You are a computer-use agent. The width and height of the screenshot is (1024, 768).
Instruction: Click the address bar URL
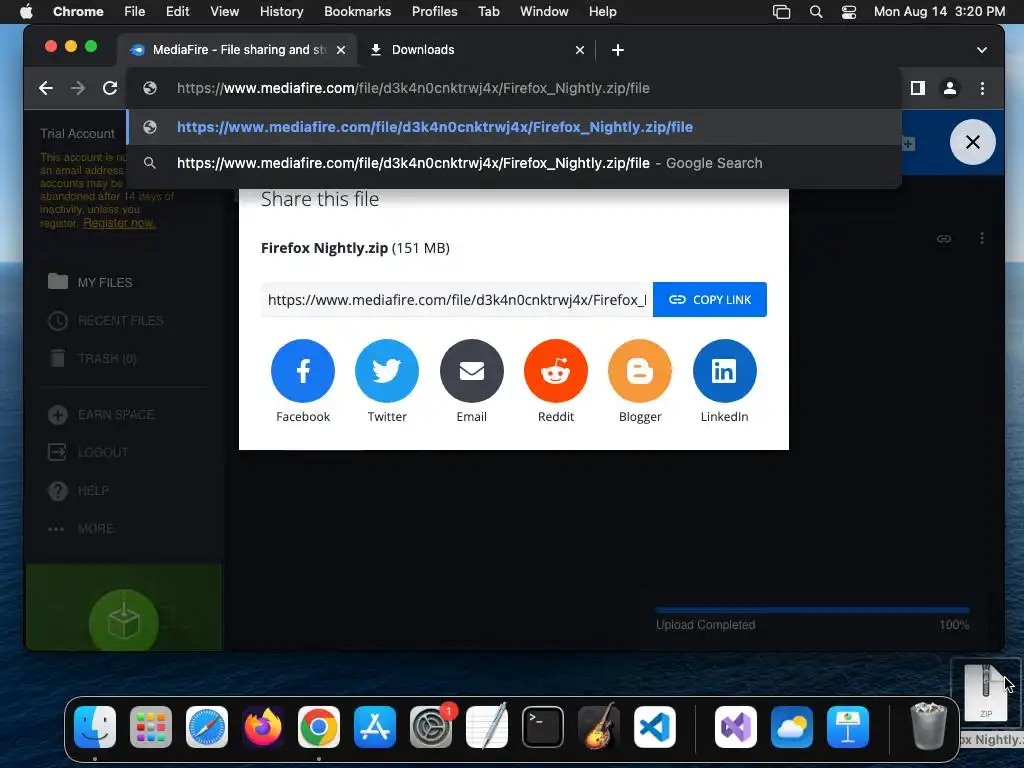[413, 88]
